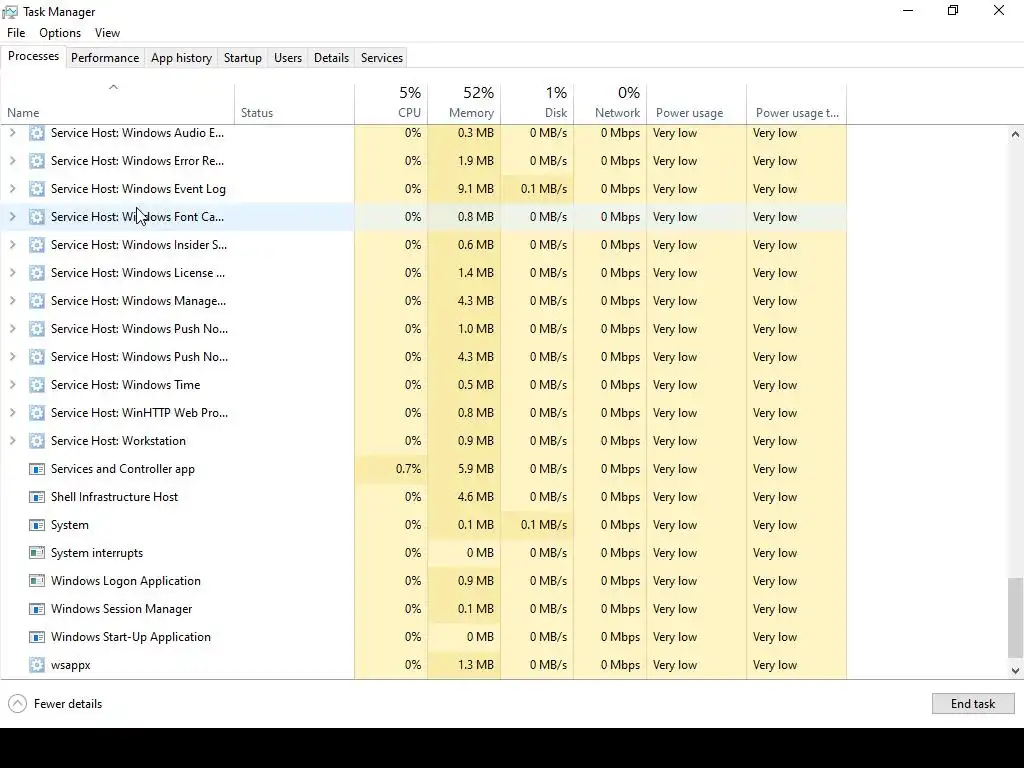Screen dimensions: 1024x768
Task: Open the View menu
Action: click(x=107, y=33)
